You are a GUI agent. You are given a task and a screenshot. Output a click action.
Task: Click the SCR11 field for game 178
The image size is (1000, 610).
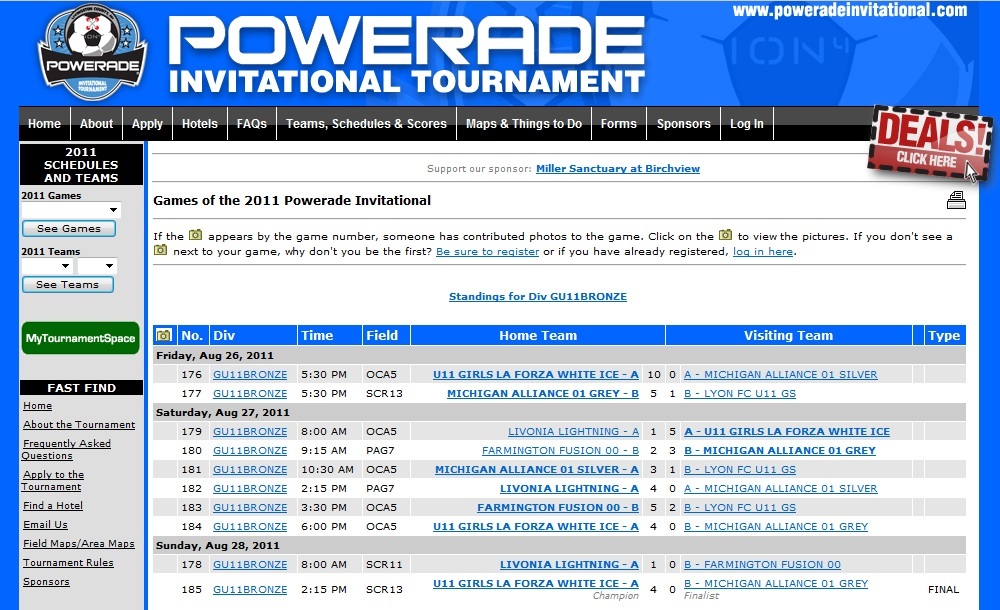pyautogui.click(x=384, y=565)
